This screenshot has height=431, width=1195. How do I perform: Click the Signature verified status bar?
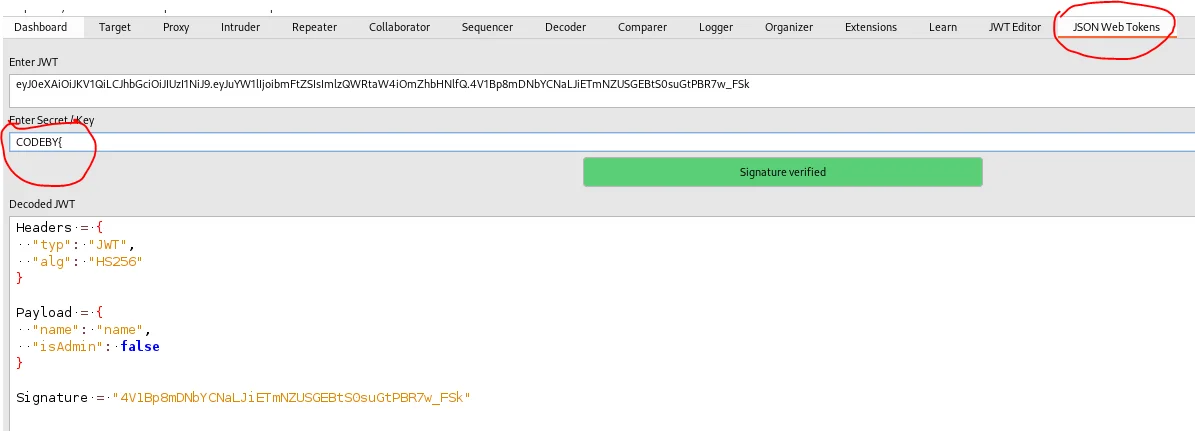[783, 172]
